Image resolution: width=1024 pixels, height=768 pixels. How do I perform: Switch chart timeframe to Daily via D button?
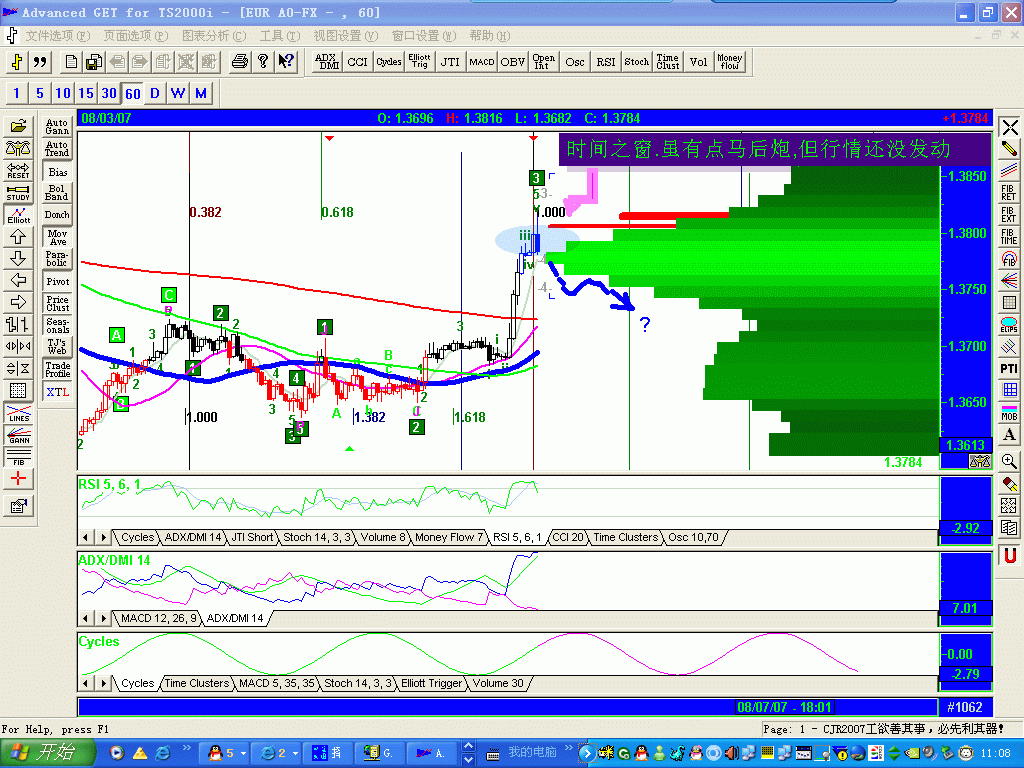coord(153,93)
